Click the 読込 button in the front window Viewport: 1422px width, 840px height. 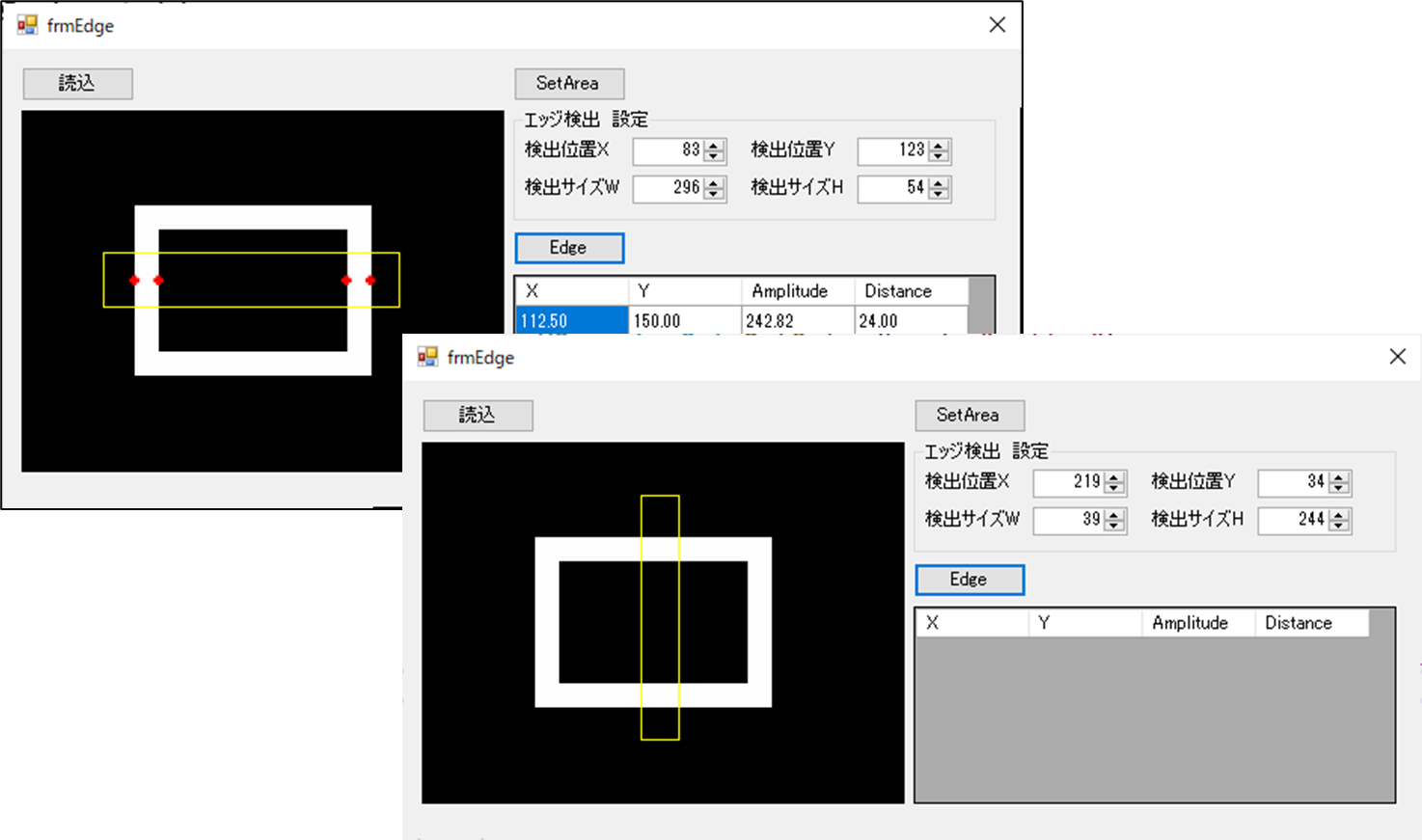pos(478,416)
